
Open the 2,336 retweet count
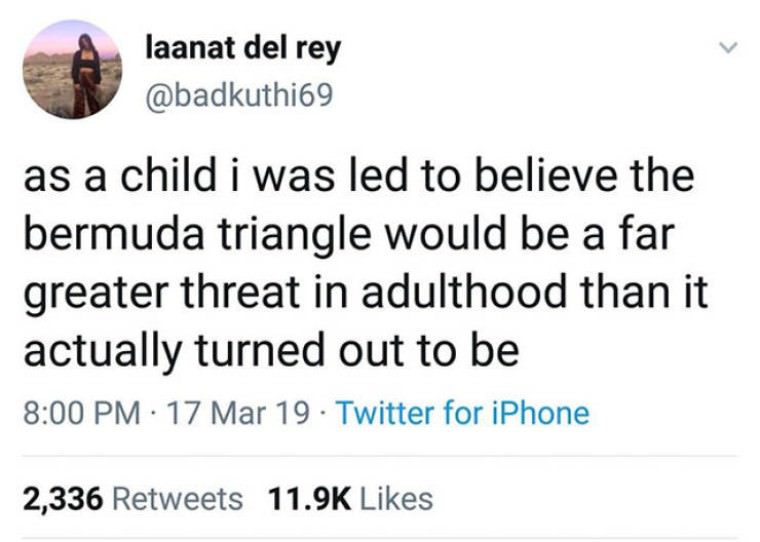[x=63, y=500]
